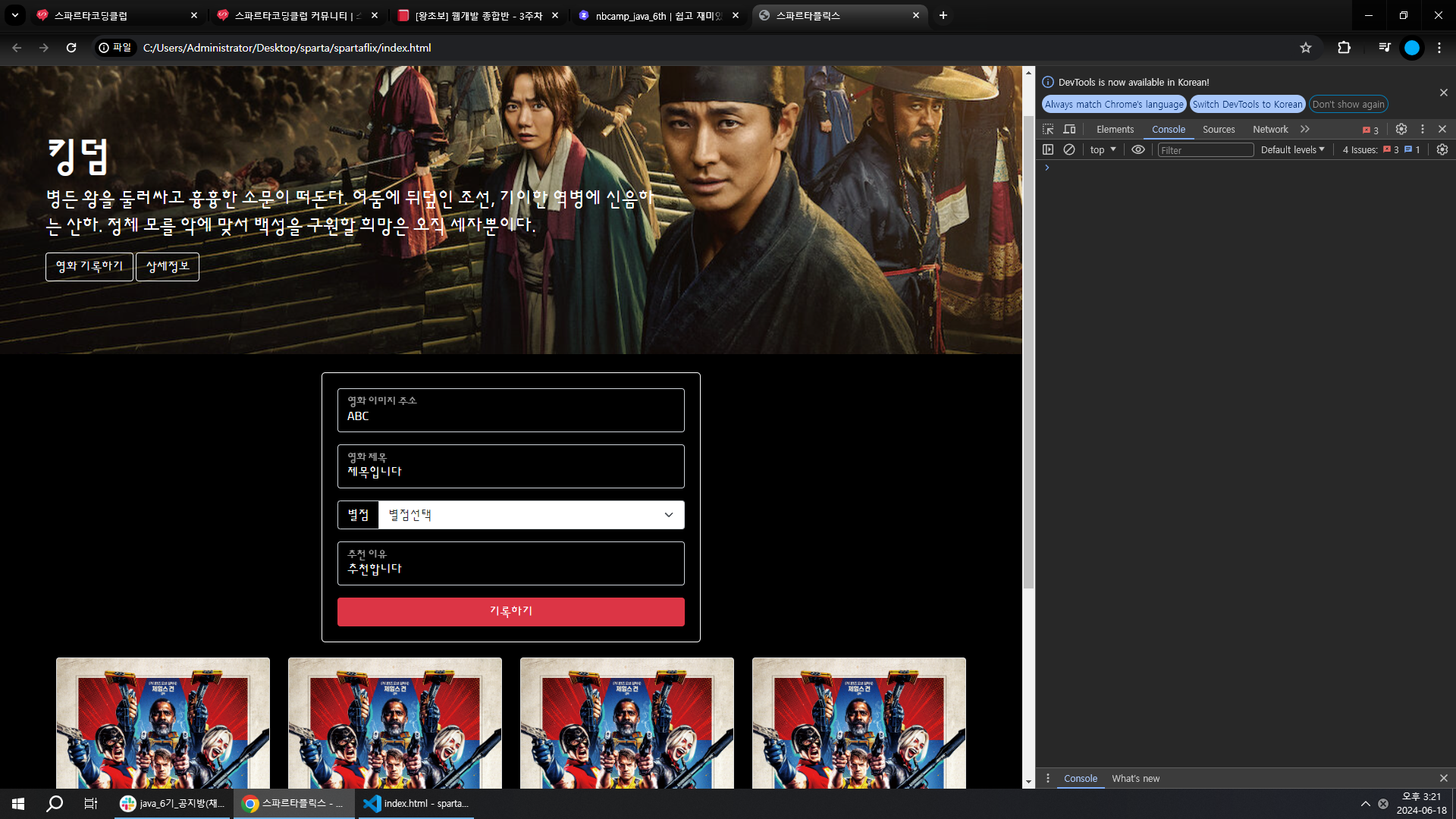
Task: Click Switch DevTools to Korean
Action: click(1247, 105)
